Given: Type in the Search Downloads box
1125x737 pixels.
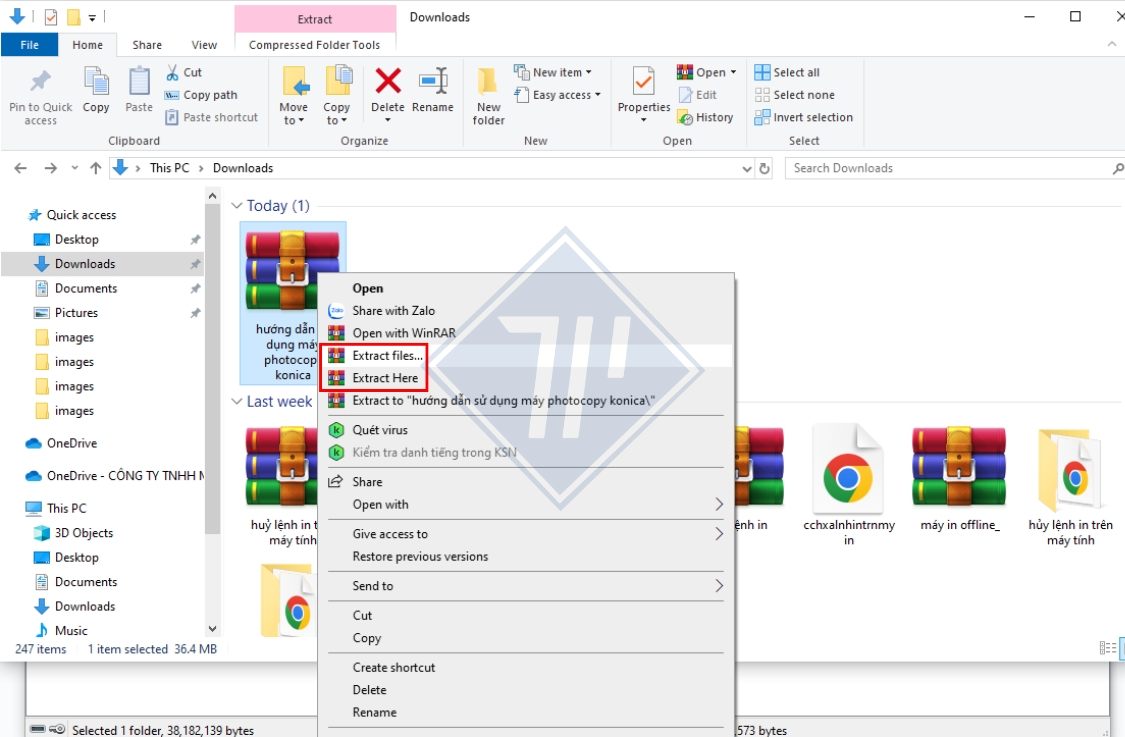Looking at the screenshot, I should point(945,169).
